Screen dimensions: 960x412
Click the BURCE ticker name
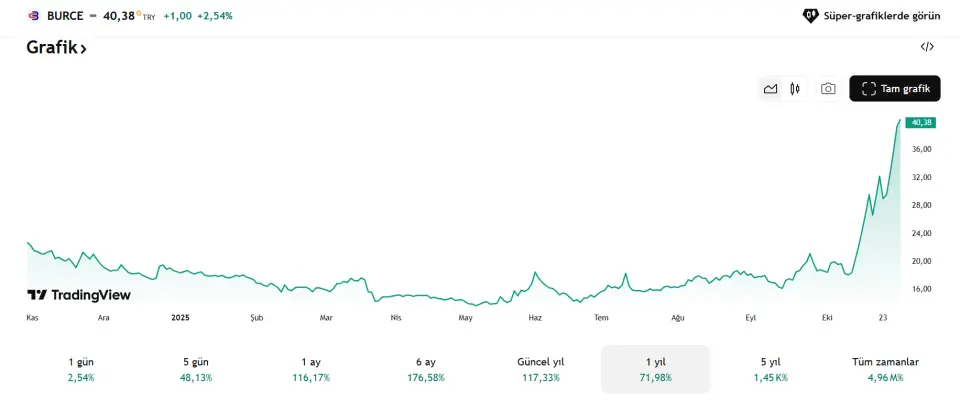(x=65, y=16)
